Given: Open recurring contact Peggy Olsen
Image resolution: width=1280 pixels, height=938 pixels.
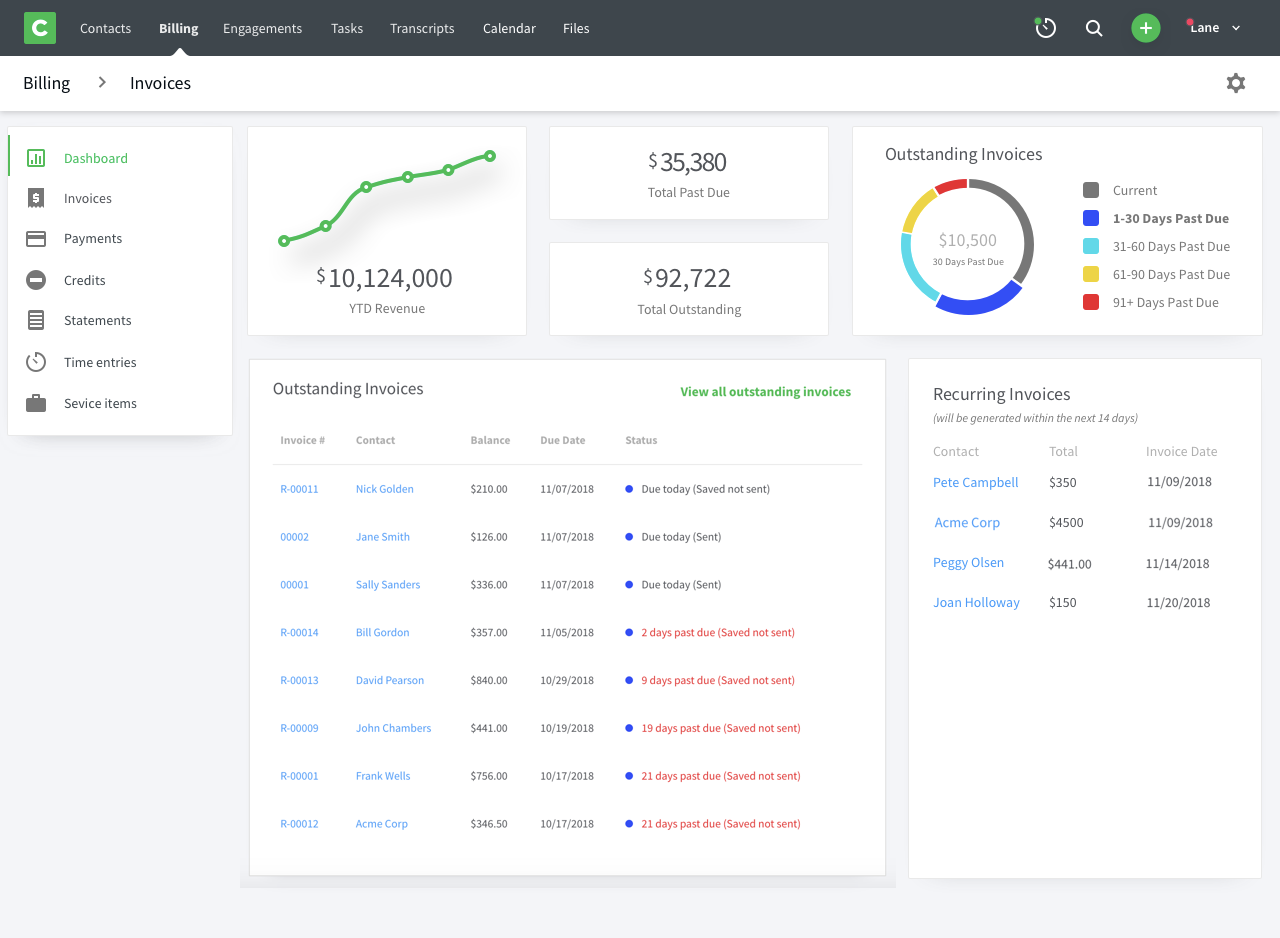Looking at the screenshot, I should [968, 562].
